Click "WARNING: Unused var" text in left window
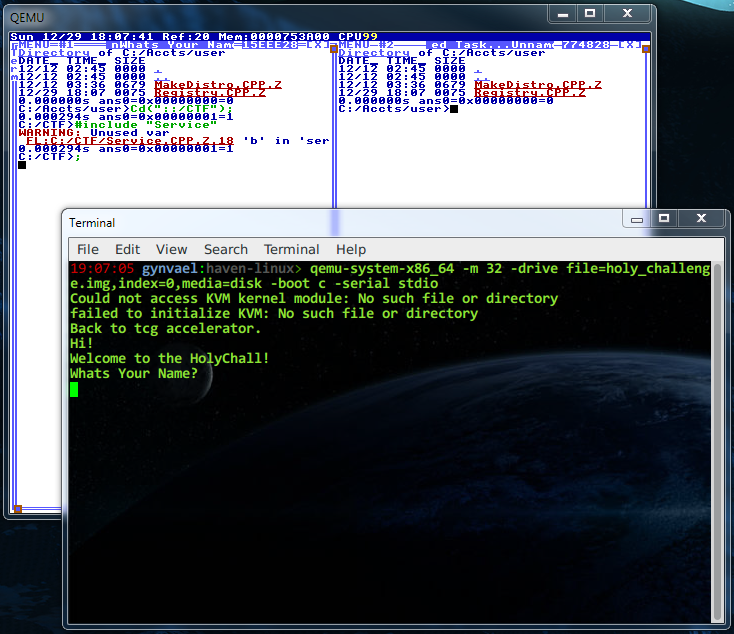This screenshot has width=734, height=634. pos(94,133)
